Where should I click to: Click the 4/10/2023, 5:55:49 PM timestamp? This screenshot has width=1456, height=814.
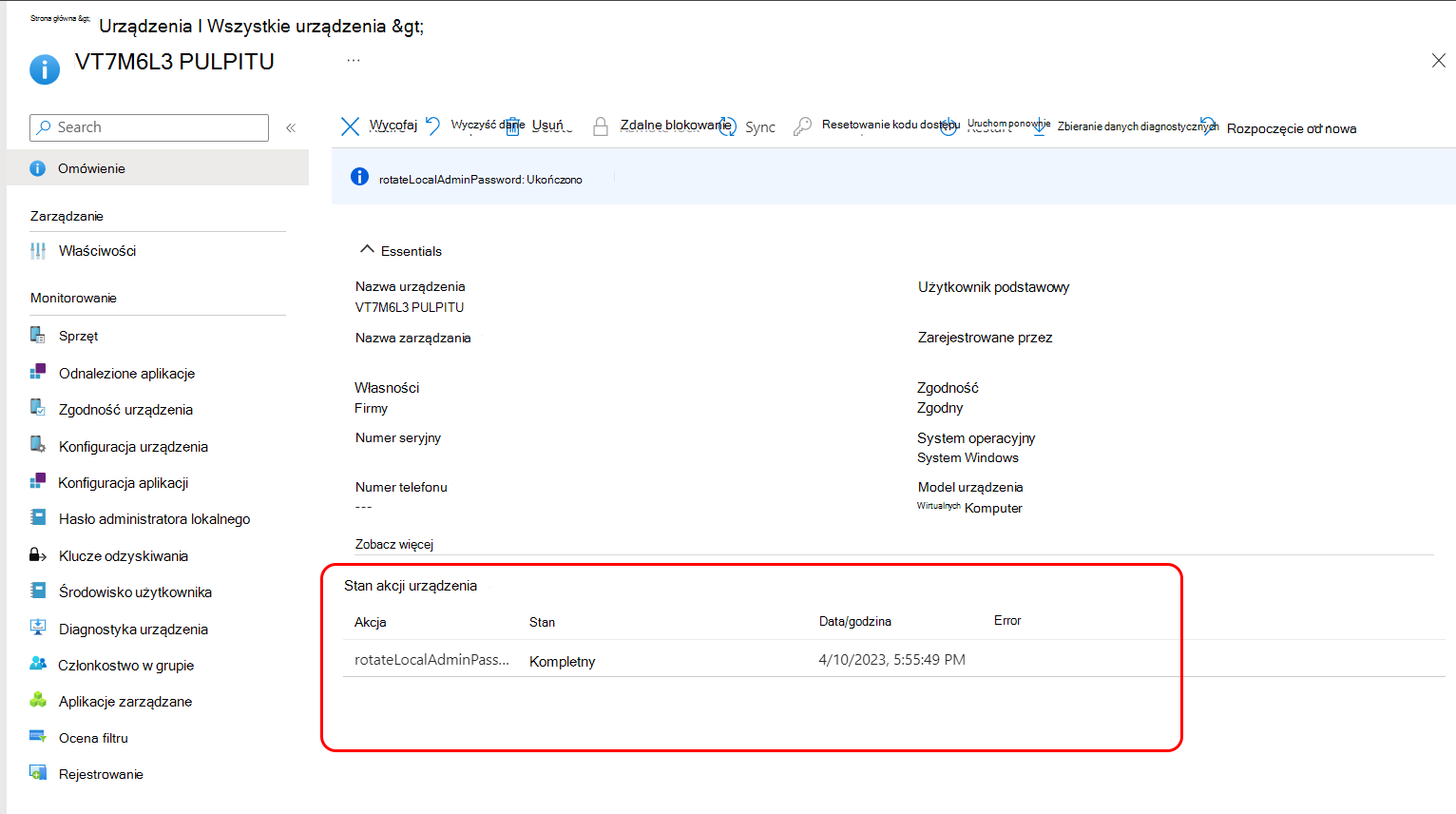(x=892, y=659)
